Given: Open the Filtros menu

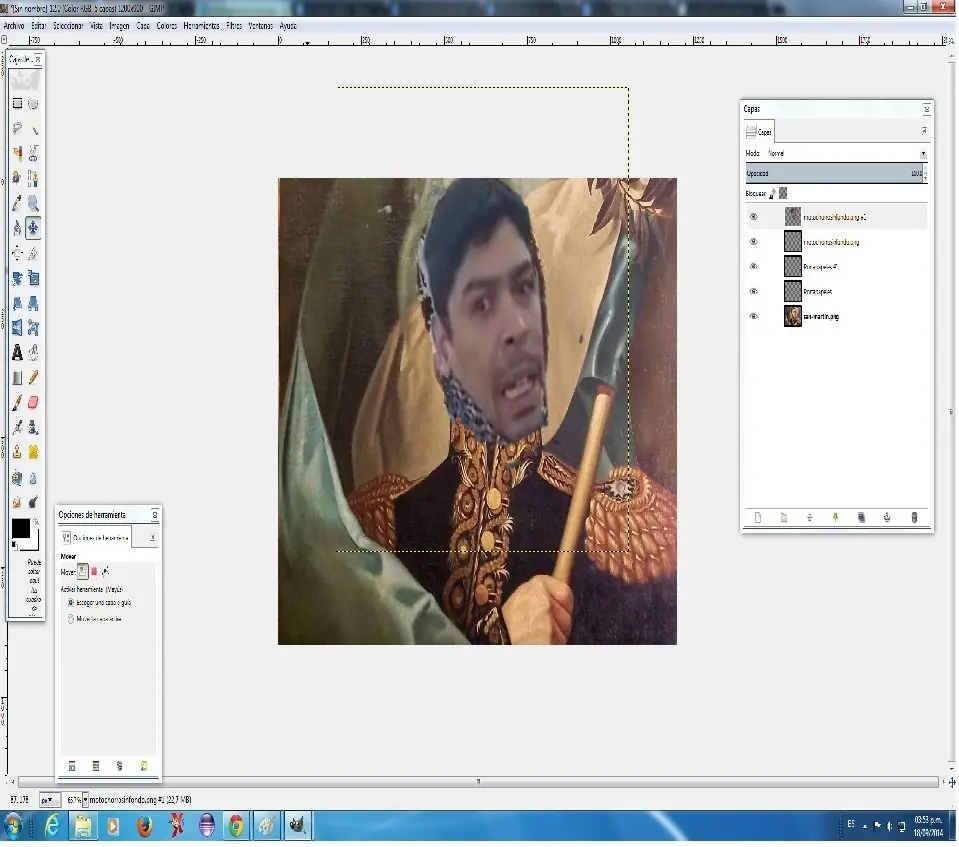Looking at the screenshot, I should [x=233, y=25].
